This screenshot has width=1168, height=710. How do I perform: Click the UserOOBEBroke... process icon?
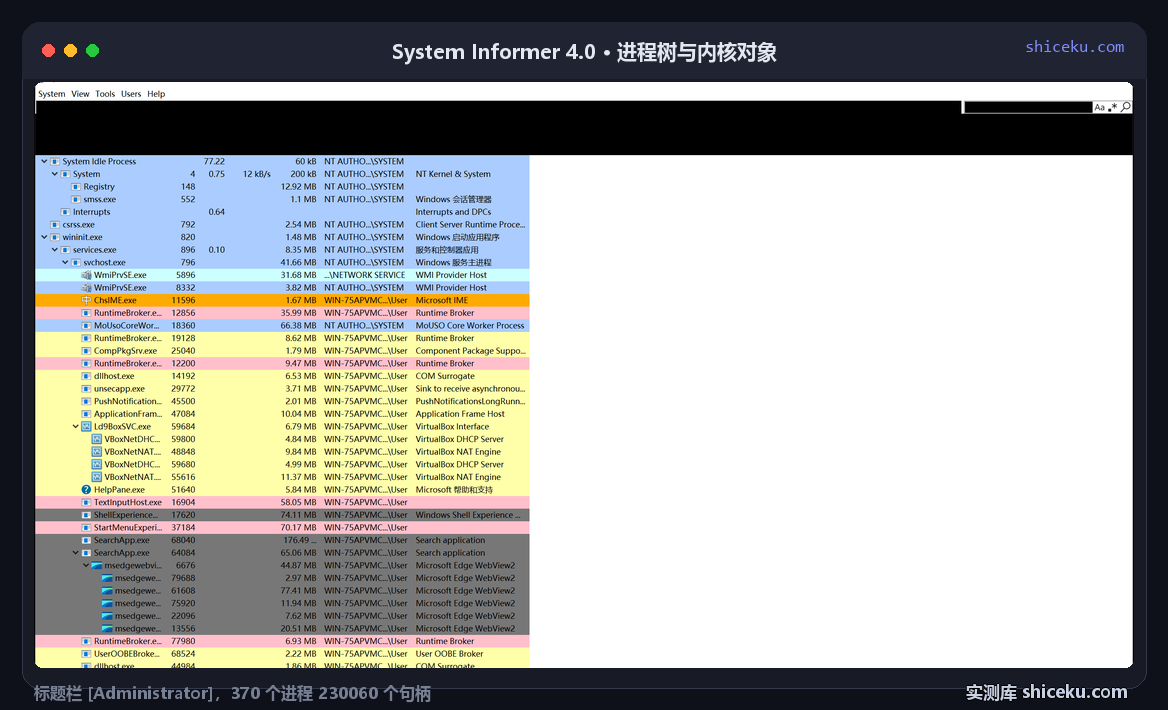click(86, 654)
